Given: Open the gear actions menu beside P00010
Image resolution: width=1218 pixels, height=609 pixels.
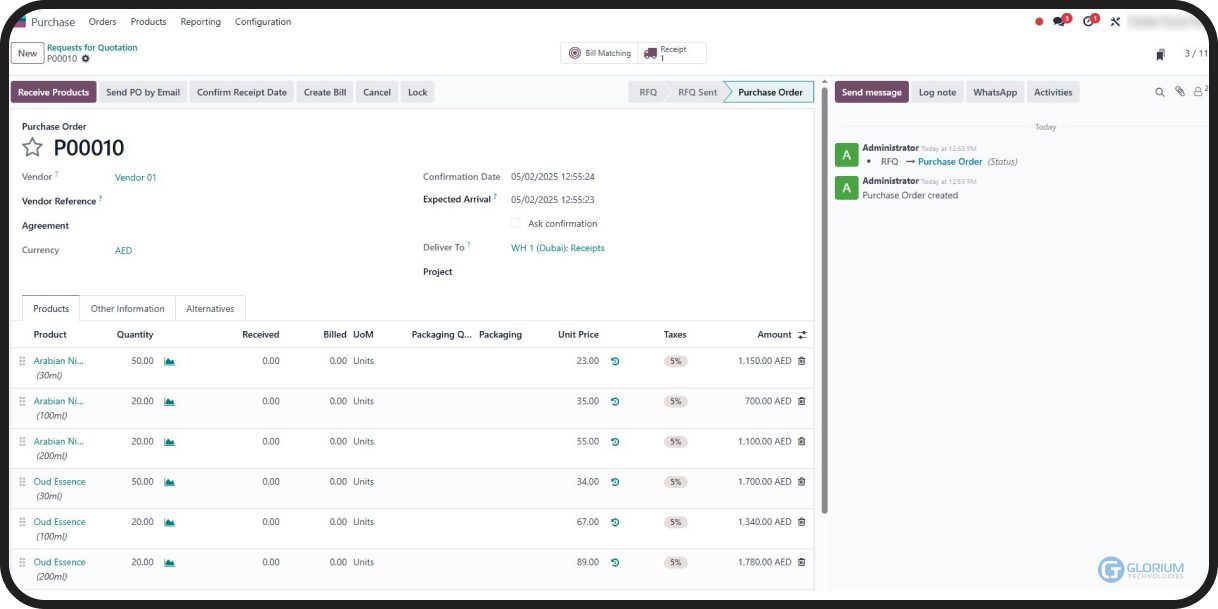Looking at the screenshot, I should pos(85,59).
